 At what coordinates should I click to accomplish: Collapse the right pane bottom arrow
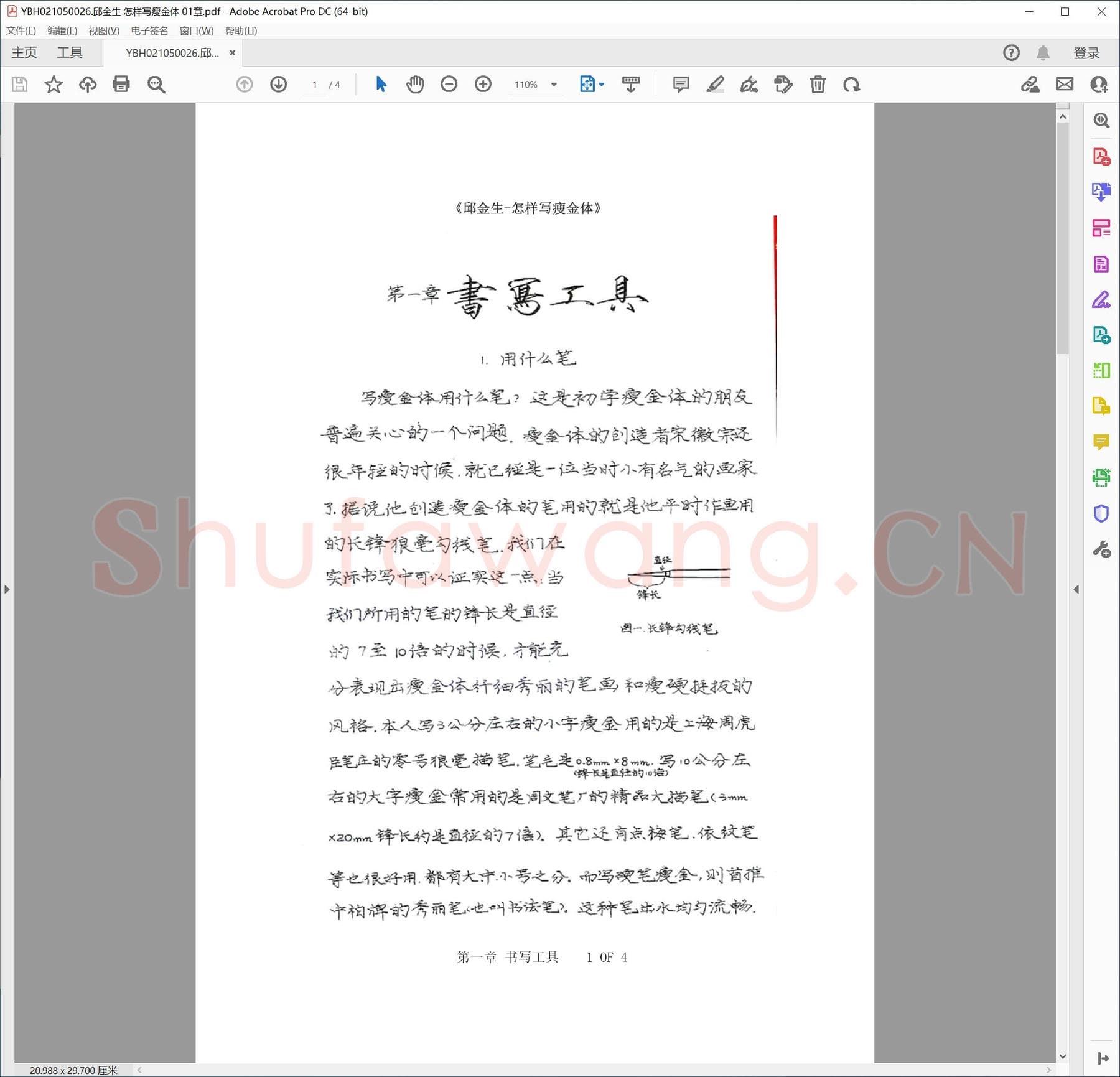[1103, 1058]
